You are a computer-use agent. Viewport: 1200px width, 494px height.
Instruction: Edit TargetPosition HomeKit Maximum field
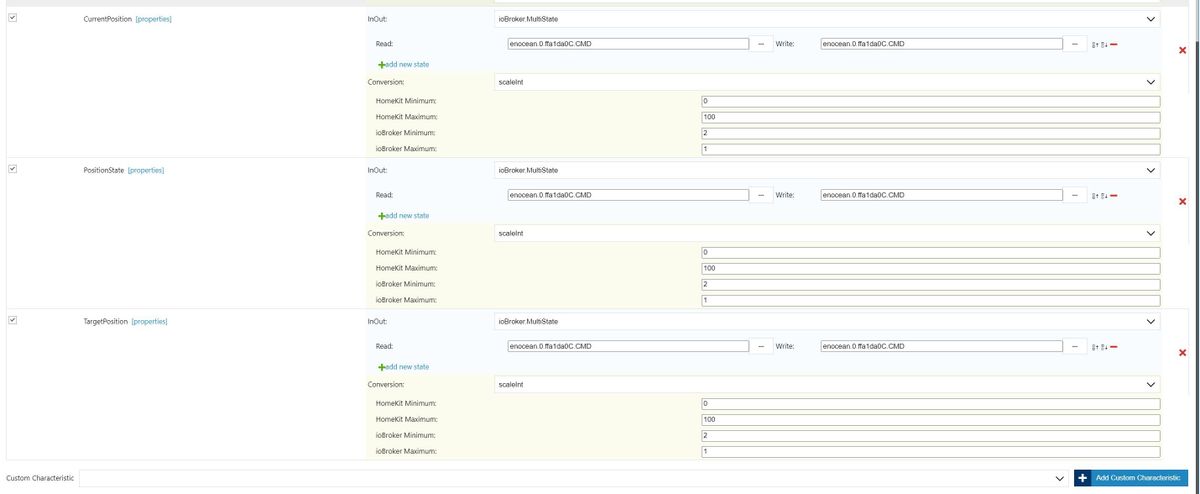931,419
